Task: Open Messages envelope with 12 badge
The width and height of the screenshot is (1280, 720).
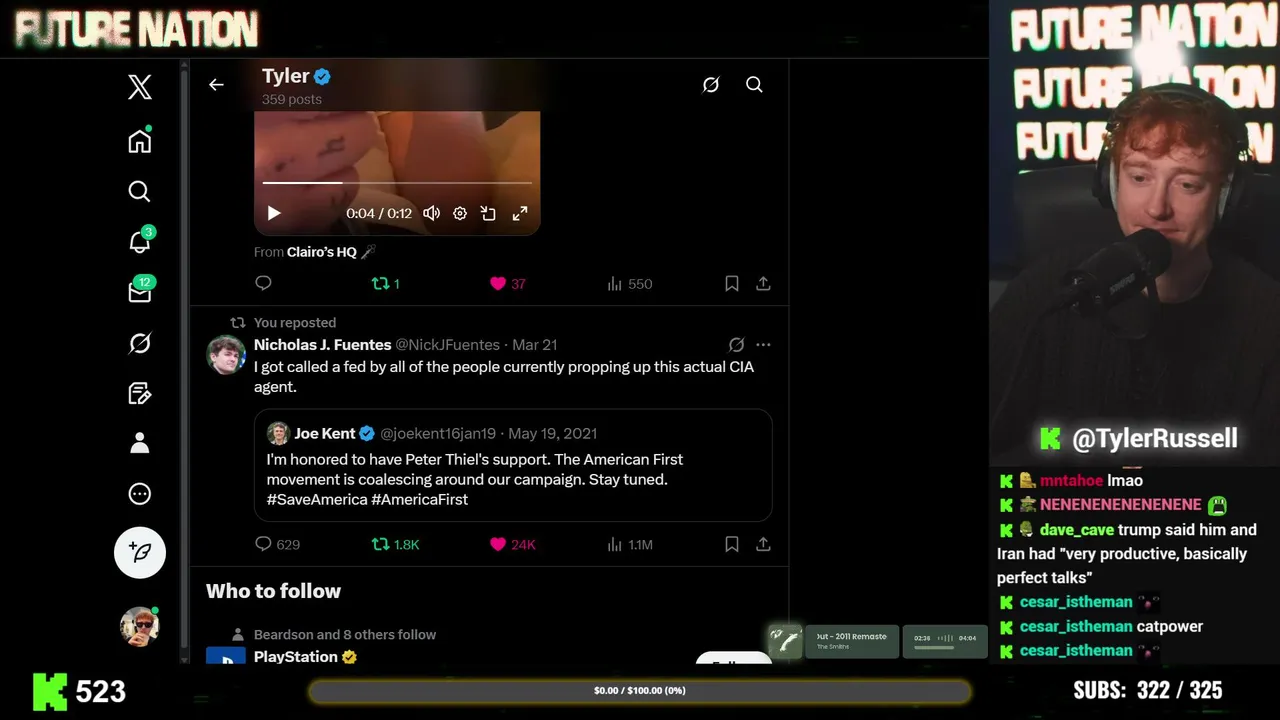Action: pyautogui.click(x=140, y=292)
